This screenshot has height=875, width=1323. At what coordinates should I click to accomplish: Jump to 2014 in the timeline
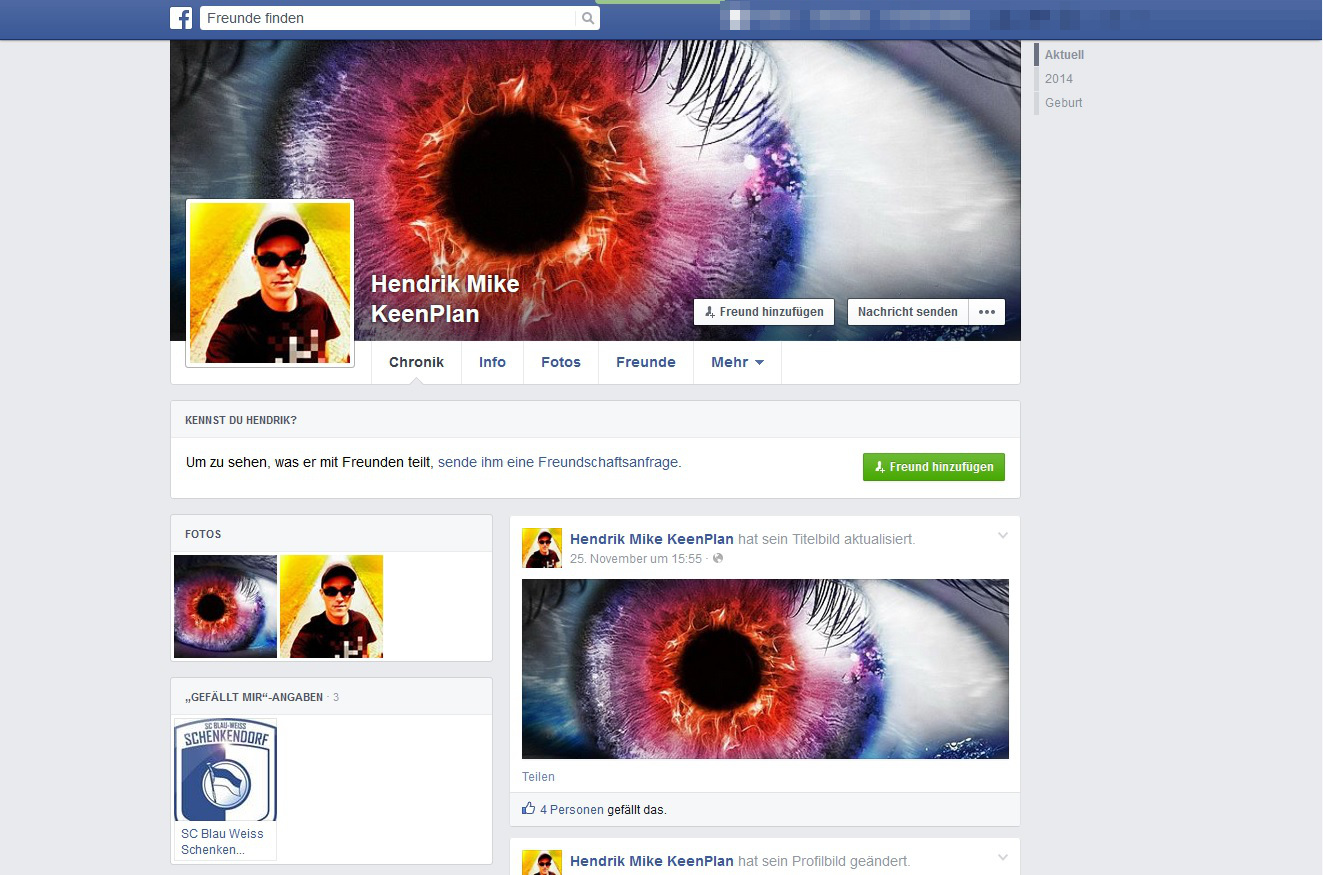pos(1059,79)
